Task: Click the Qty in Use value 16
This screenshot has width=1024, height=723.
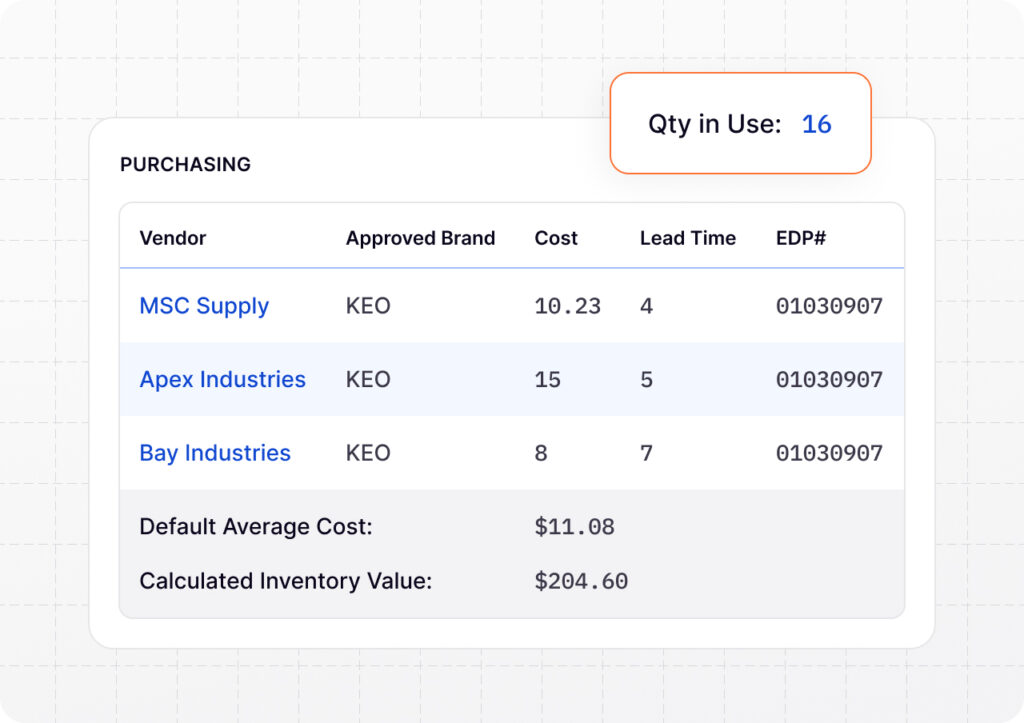Action: click(x=816, y=124)
